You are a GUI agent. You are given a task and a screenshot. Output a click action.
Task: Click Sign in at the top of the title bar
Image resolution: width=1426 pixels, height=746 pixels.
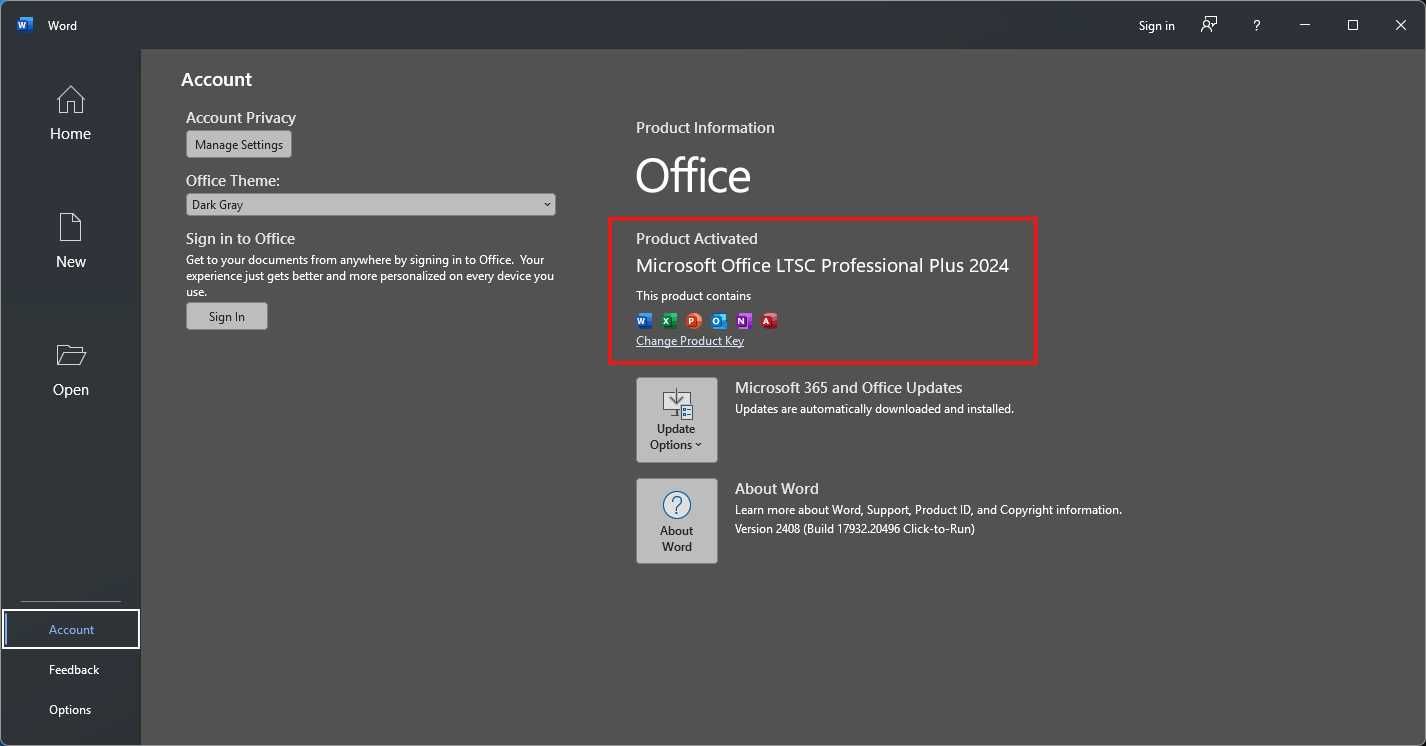tap(1156, 25)
